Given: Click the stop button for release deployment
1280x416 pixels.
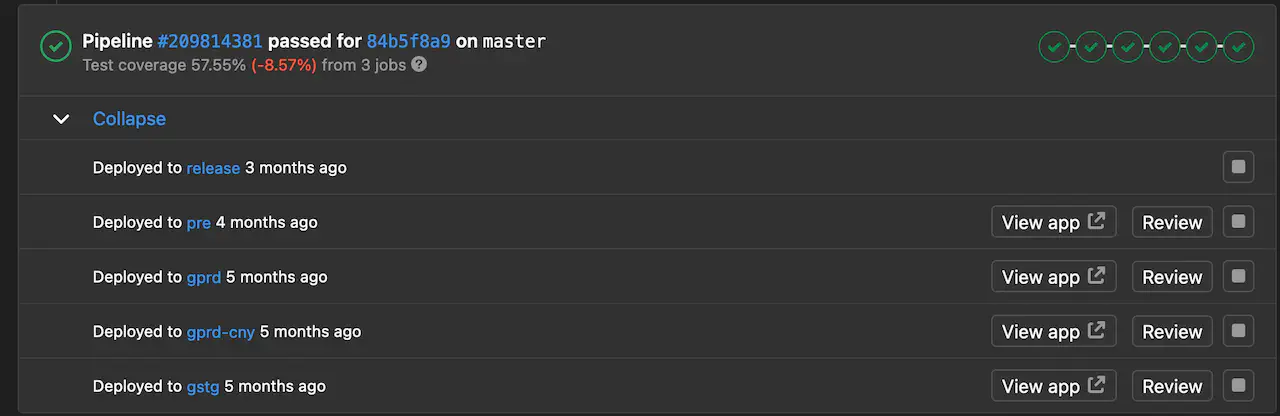Looking at the screenshot, I should coord(1238,167).
